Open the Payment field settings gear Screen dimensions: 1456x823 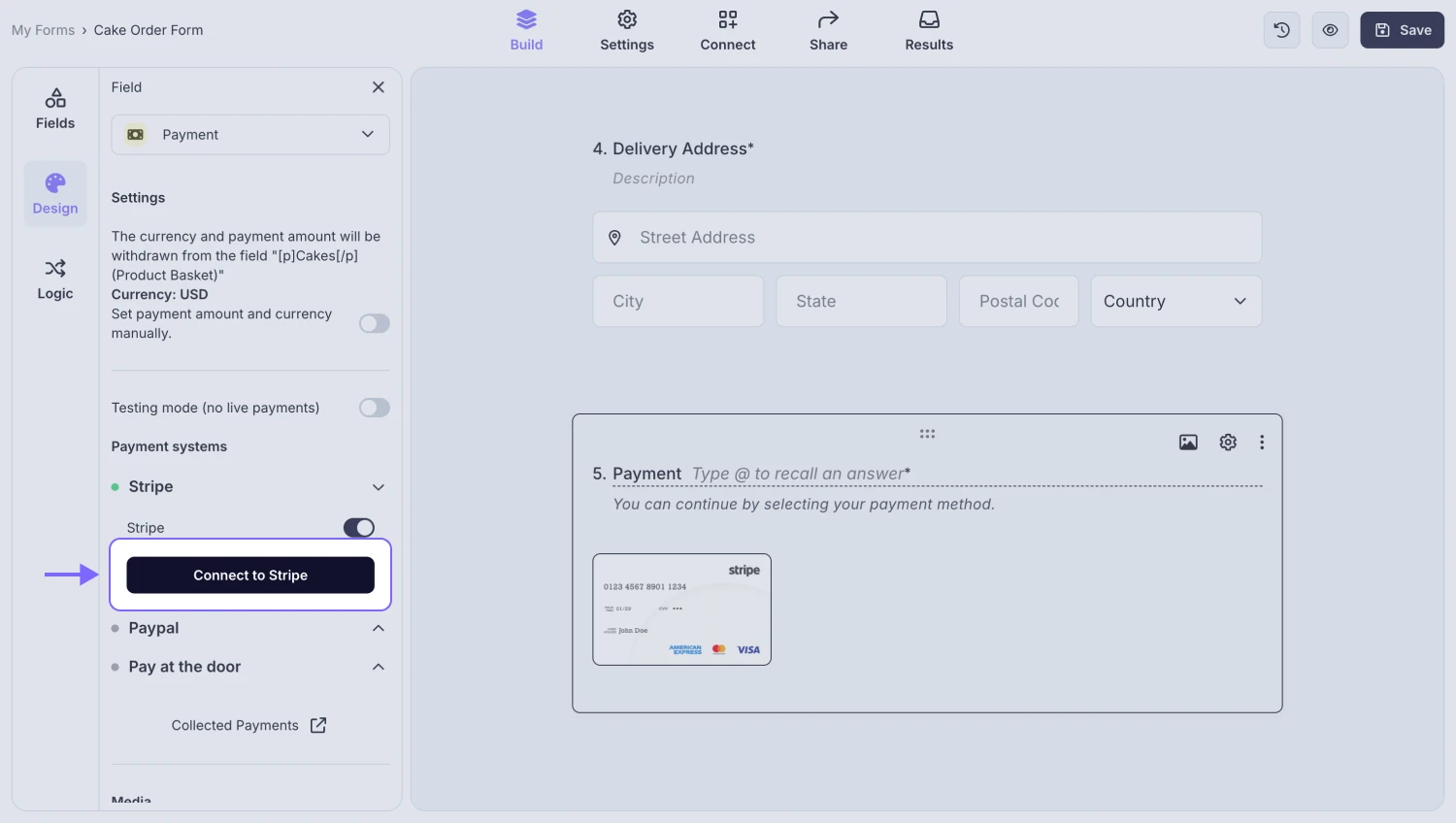(x=1227, y=442)
